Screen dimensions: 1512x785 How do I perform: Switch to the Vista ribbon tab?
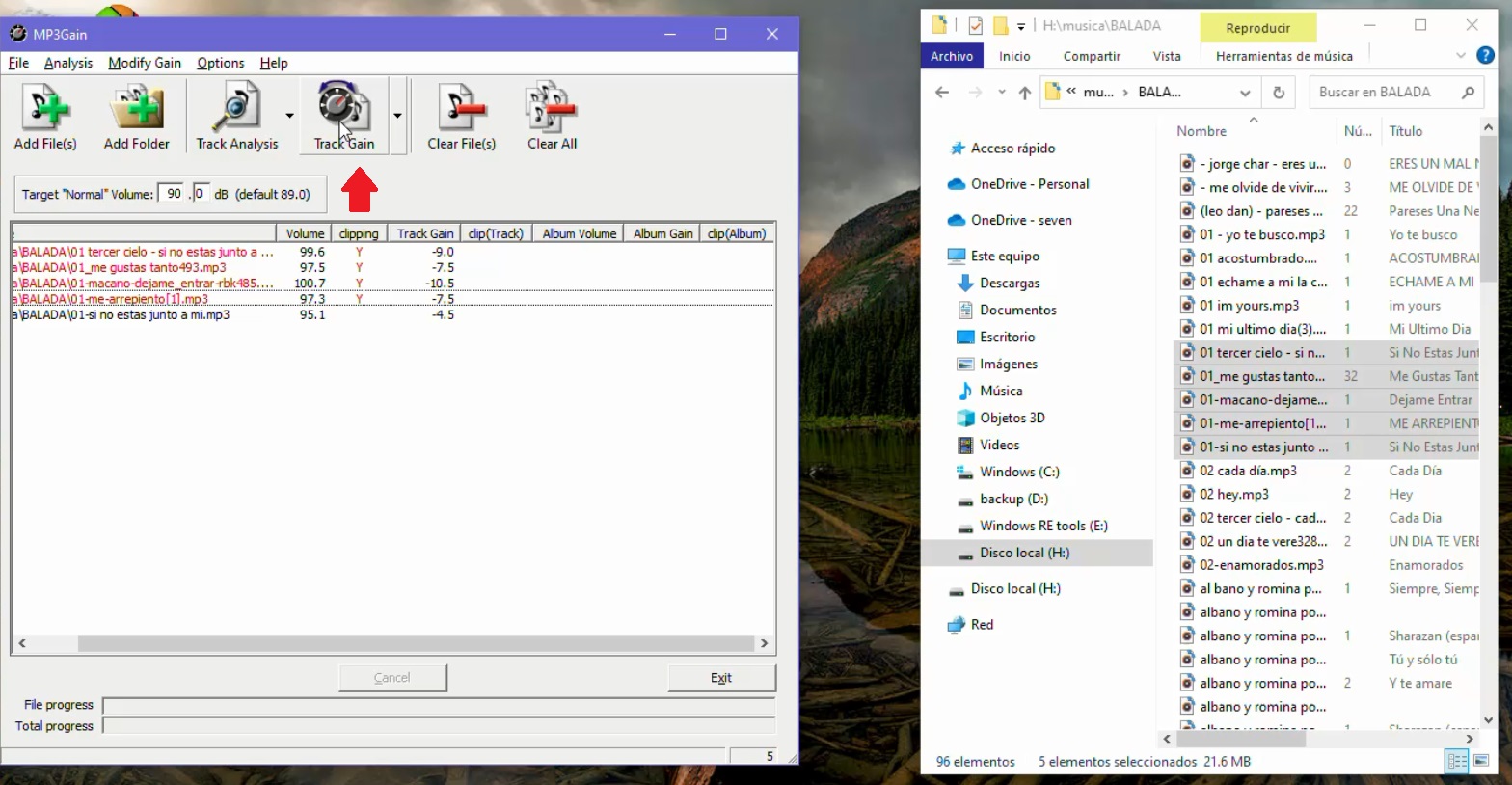1167,56
